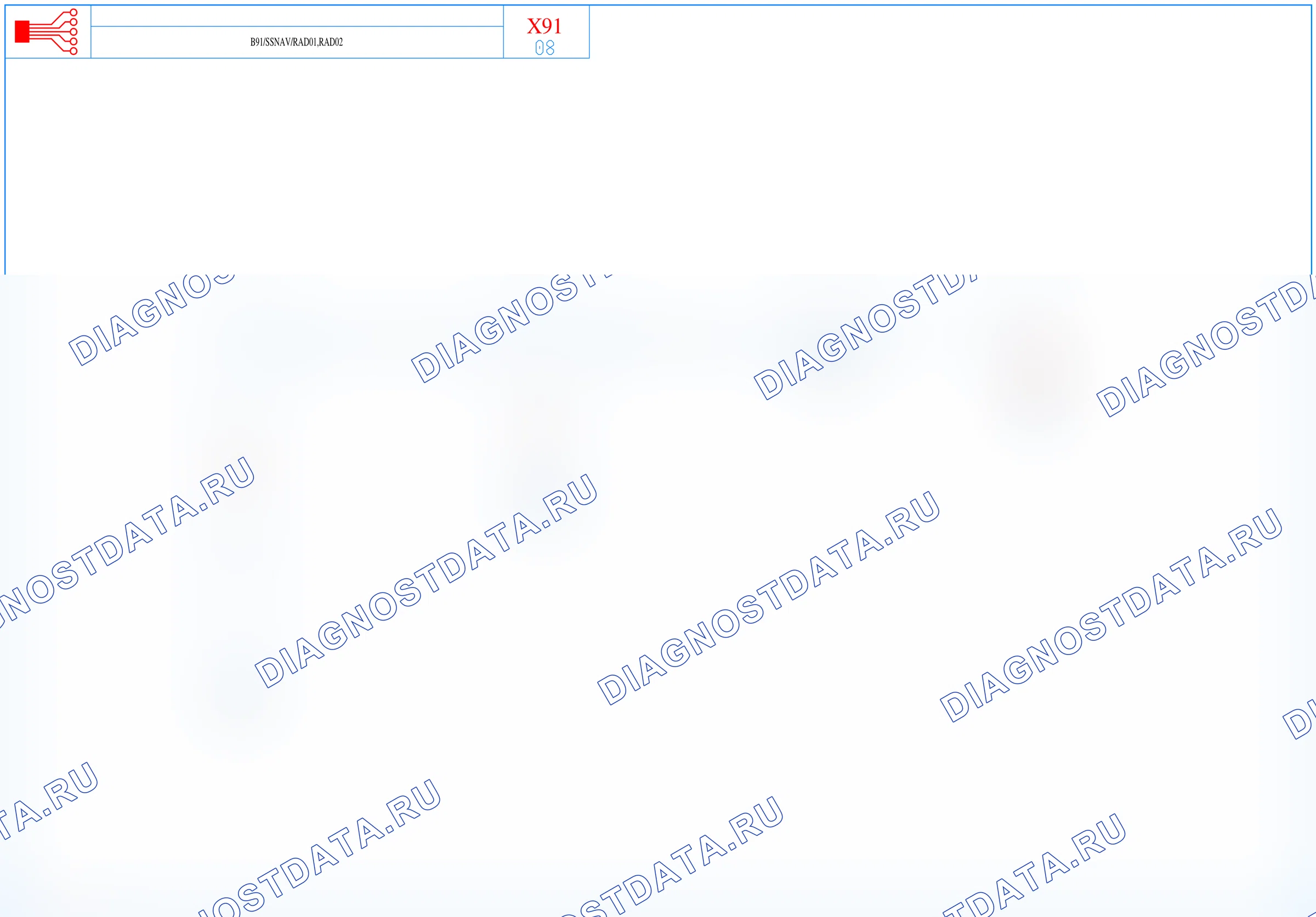This screenshot has width=1316, height=917.
Task: Click RAD01 in the header title
Action: coord(304,42)
